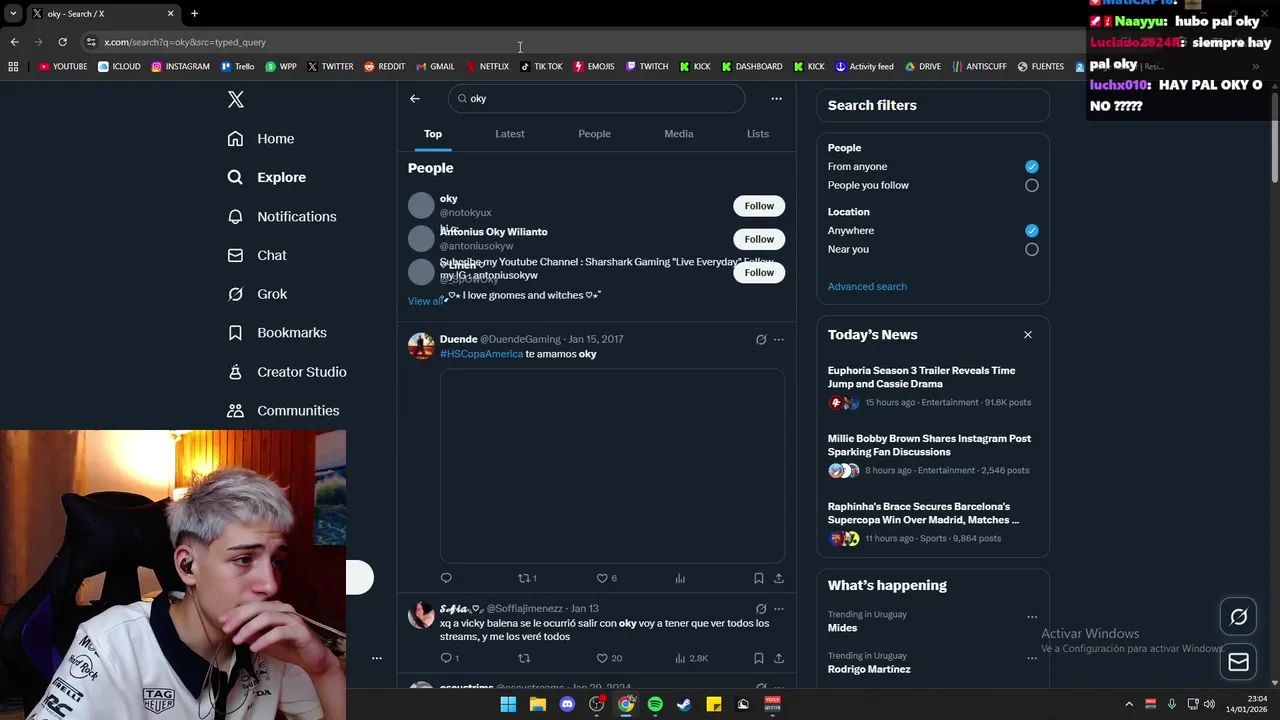Viewport: 1280px width, 720px height.
Task: Close Today's News panel
Action: pos(1027,335)
